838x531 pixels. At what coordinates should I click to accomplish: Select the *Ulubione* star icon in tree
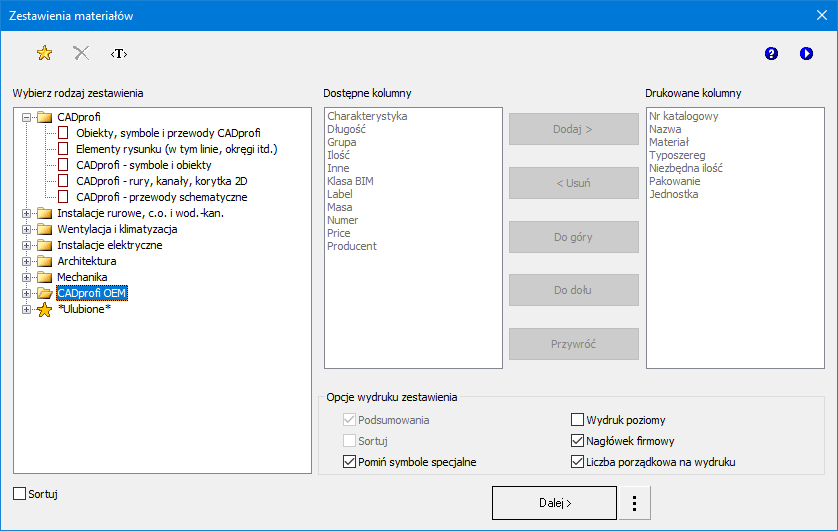pyautogui.click(x=44, y=310)
